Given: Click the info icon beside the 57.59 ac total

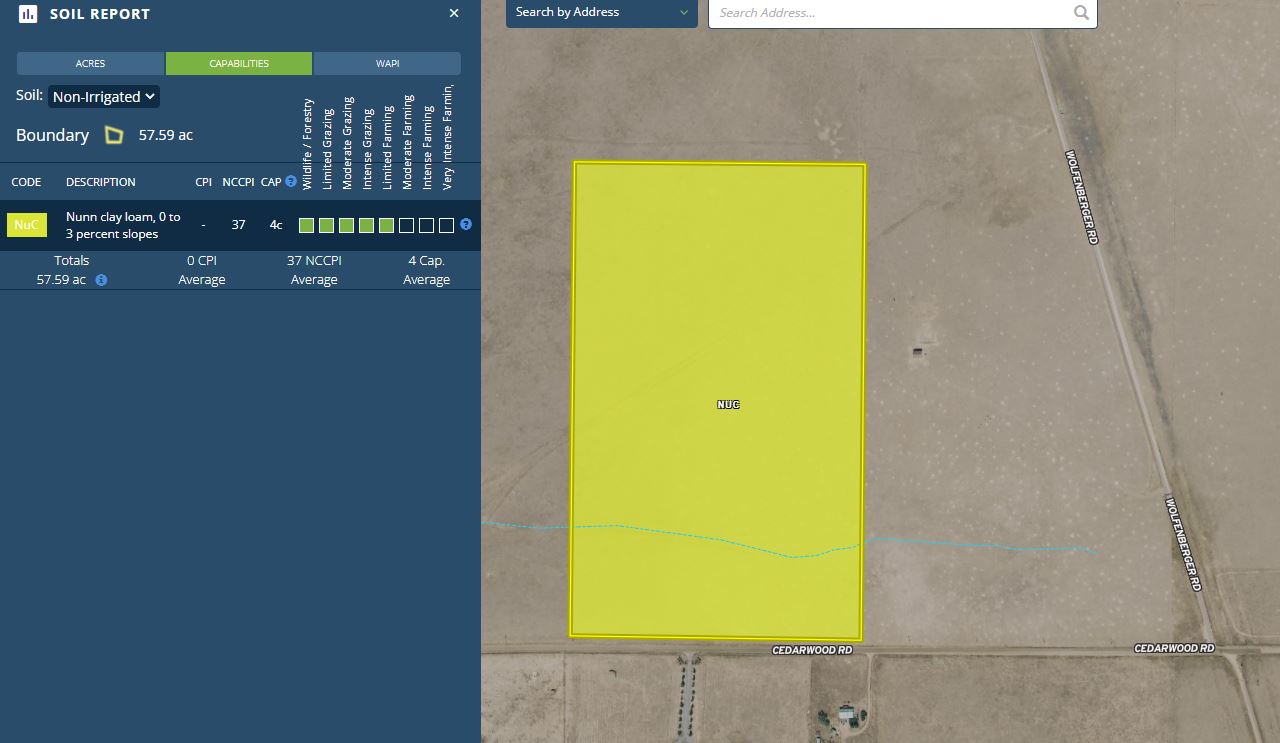Looking at the screenshot, I should 101,280.
